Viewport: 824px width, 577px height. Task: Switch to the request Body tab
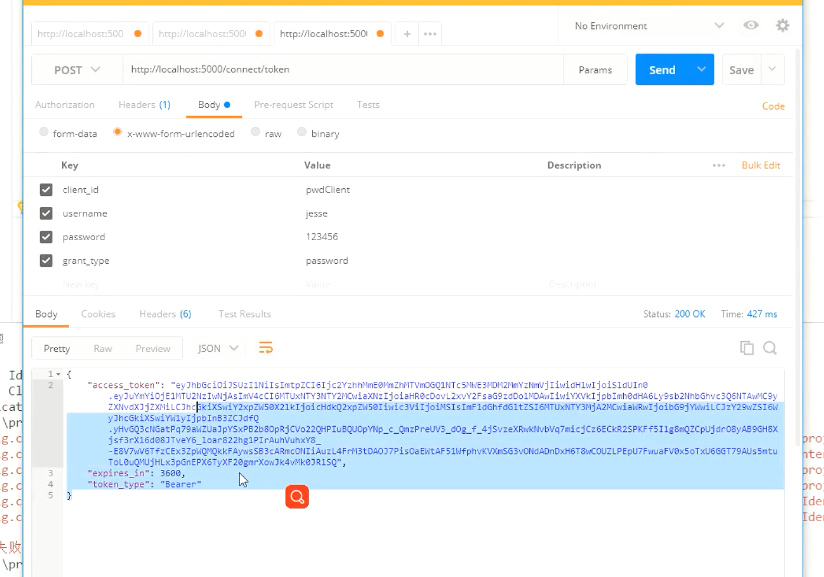click(x=214, y=105)
